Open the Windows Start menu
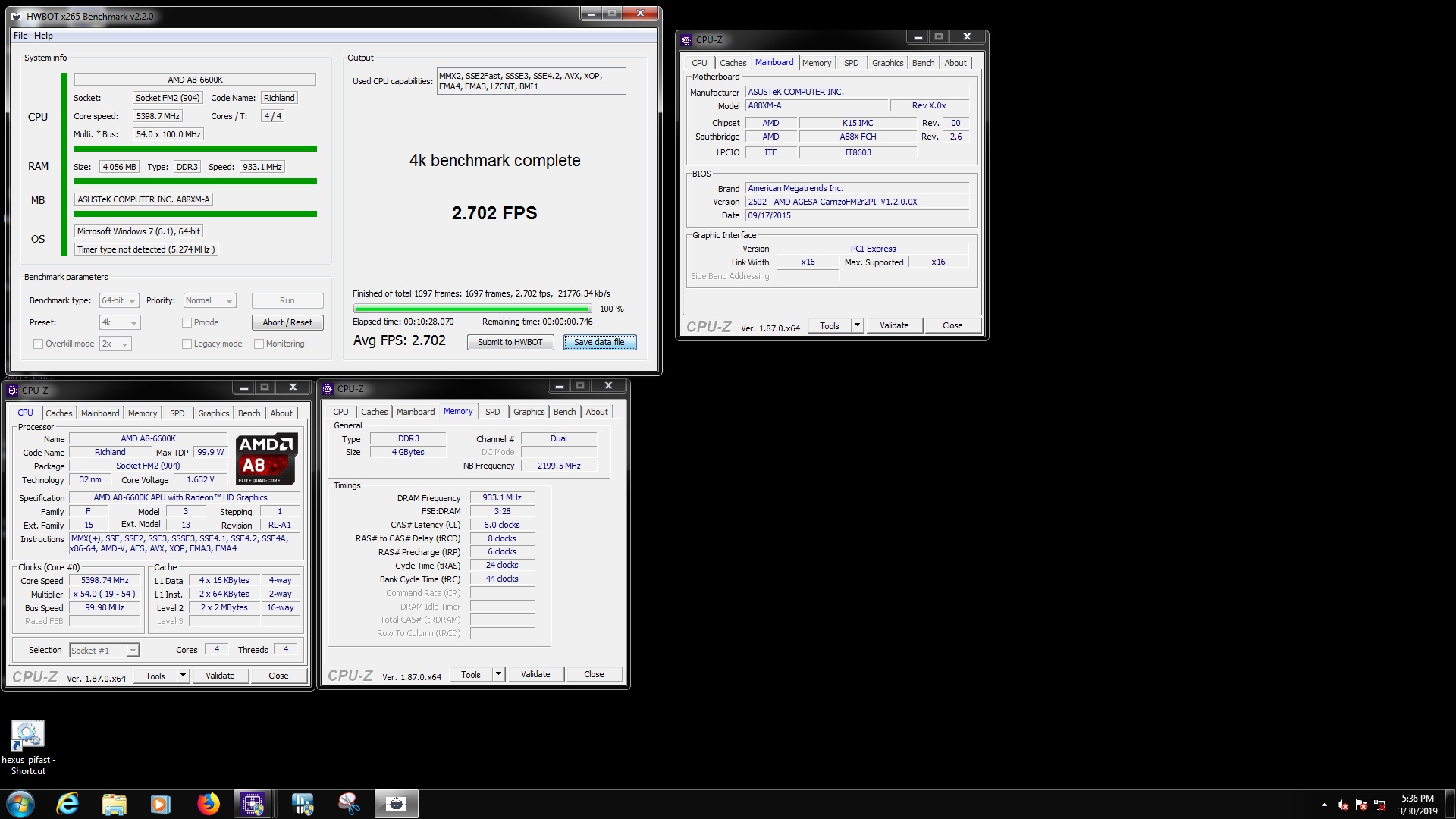The height and width of the screenshot is (819, 1456). pyautogui.click(x=20, y=804)
